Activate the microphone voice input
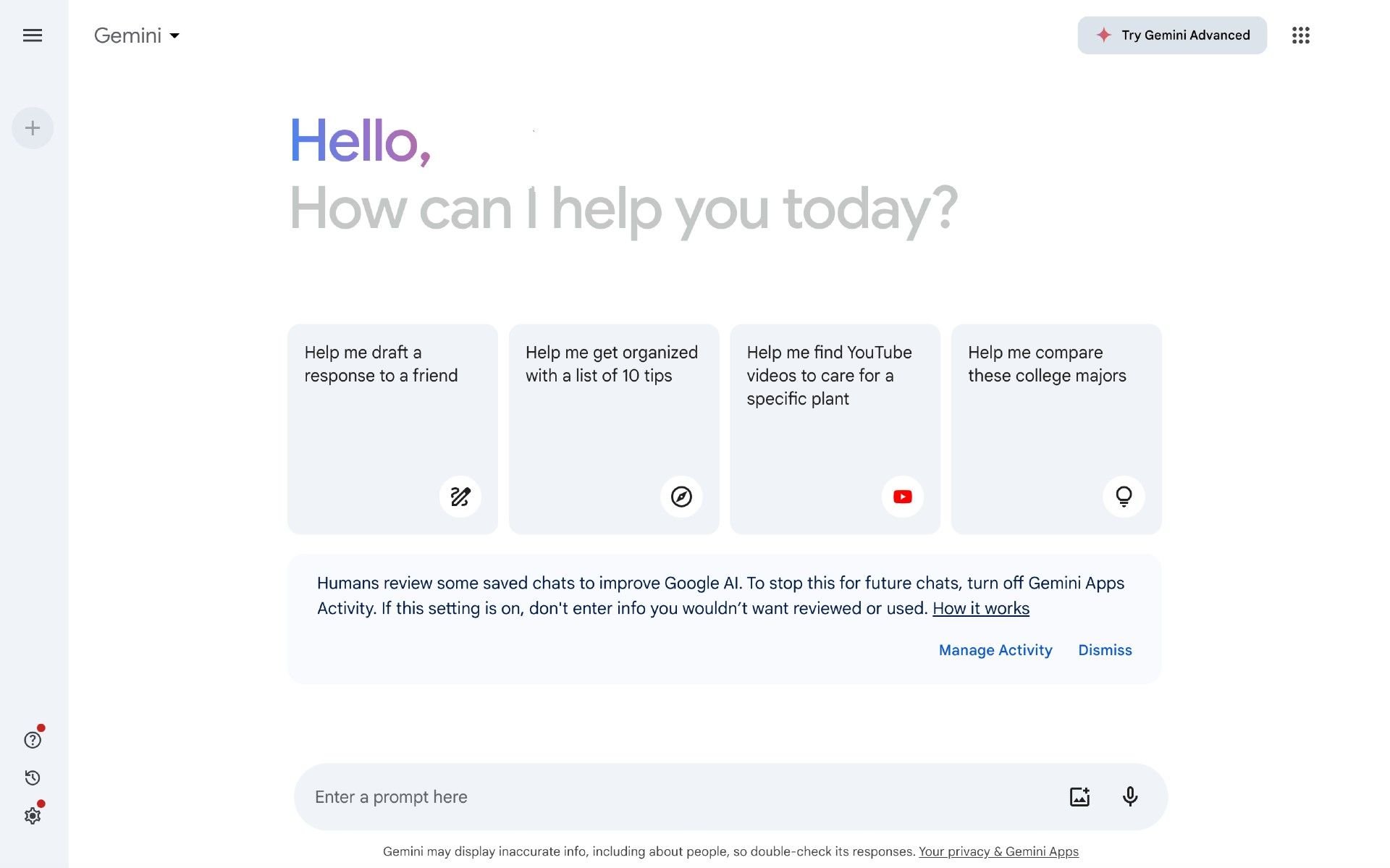The height and width of the screenshot is (868, 1390). pos(1129,797)
